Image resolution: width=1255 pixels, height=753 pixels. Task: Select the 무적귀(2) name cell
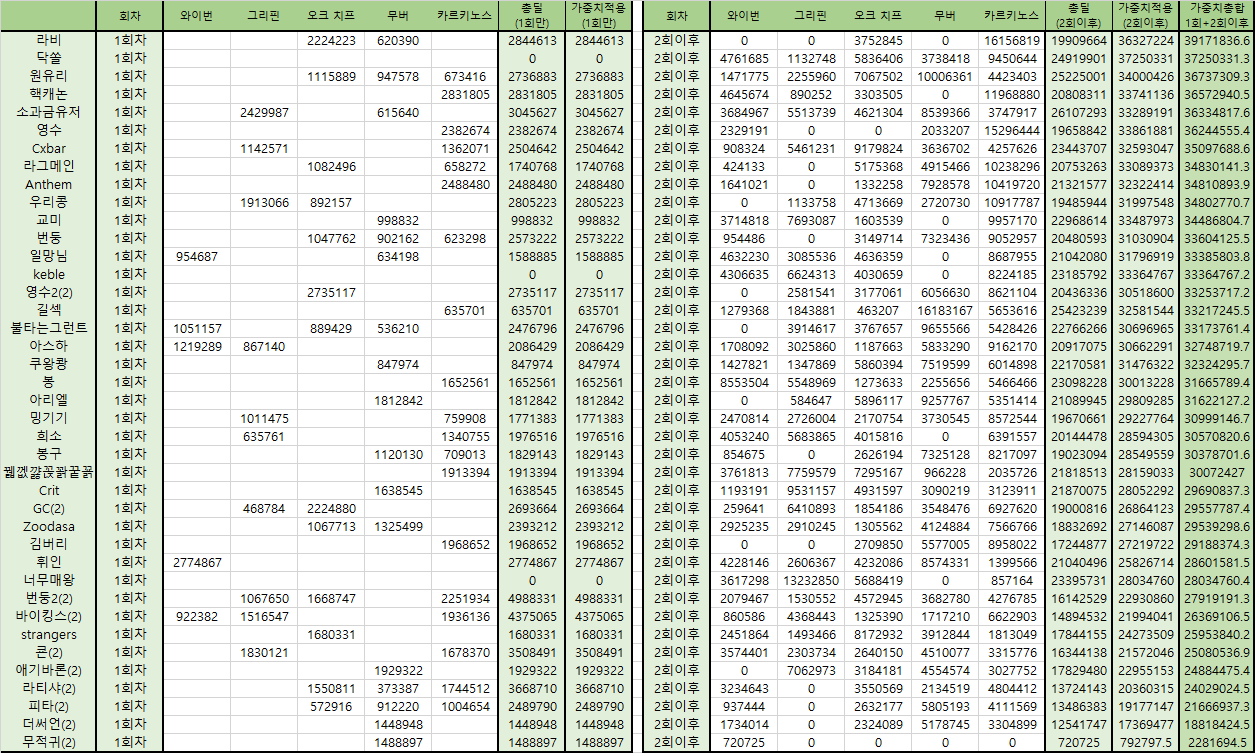click(49, 743)
